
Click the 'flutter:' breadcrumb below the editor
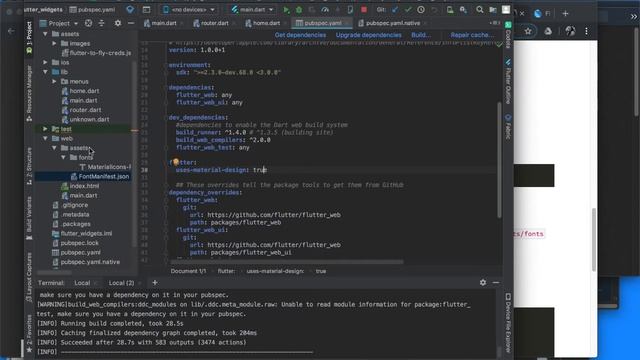226,271
